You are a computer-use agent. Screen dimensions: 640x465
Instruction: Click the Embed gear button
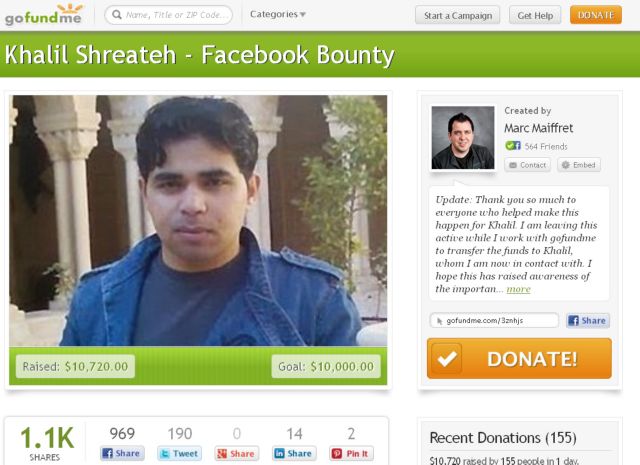click(x=579, y=165)
